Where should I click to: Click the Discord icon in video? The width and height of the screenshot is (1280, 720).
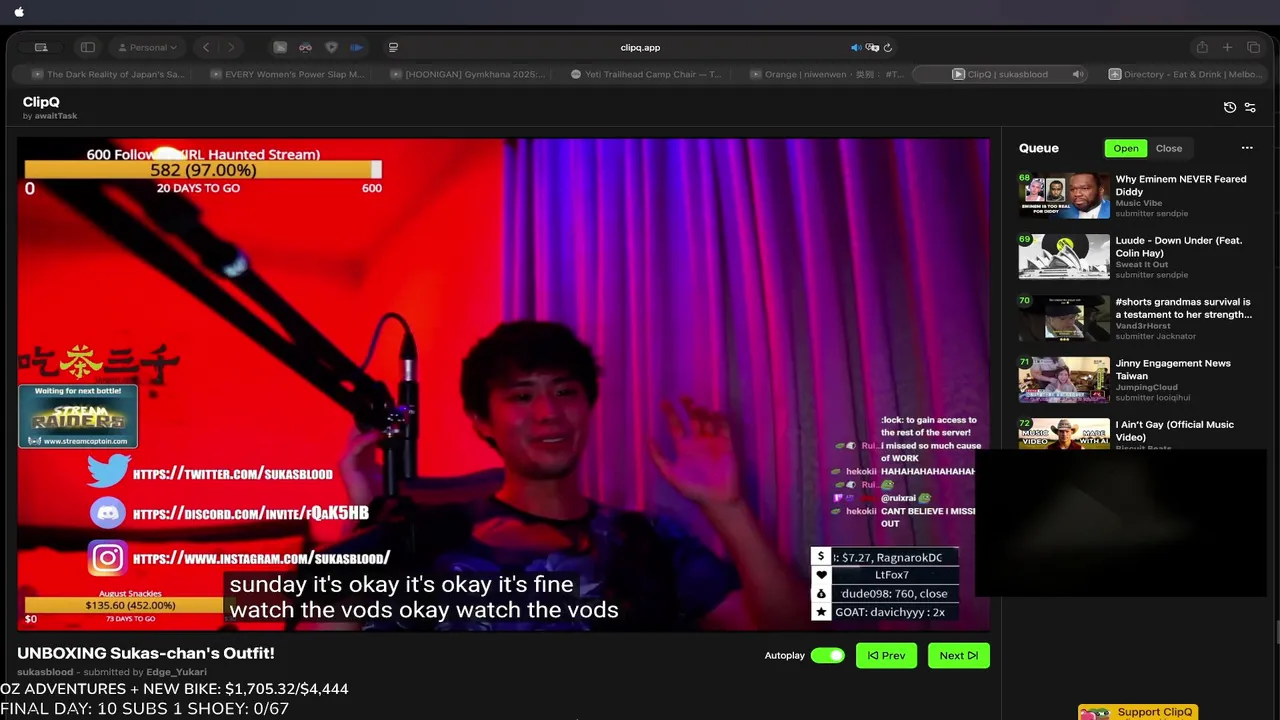tap(108, 514)
